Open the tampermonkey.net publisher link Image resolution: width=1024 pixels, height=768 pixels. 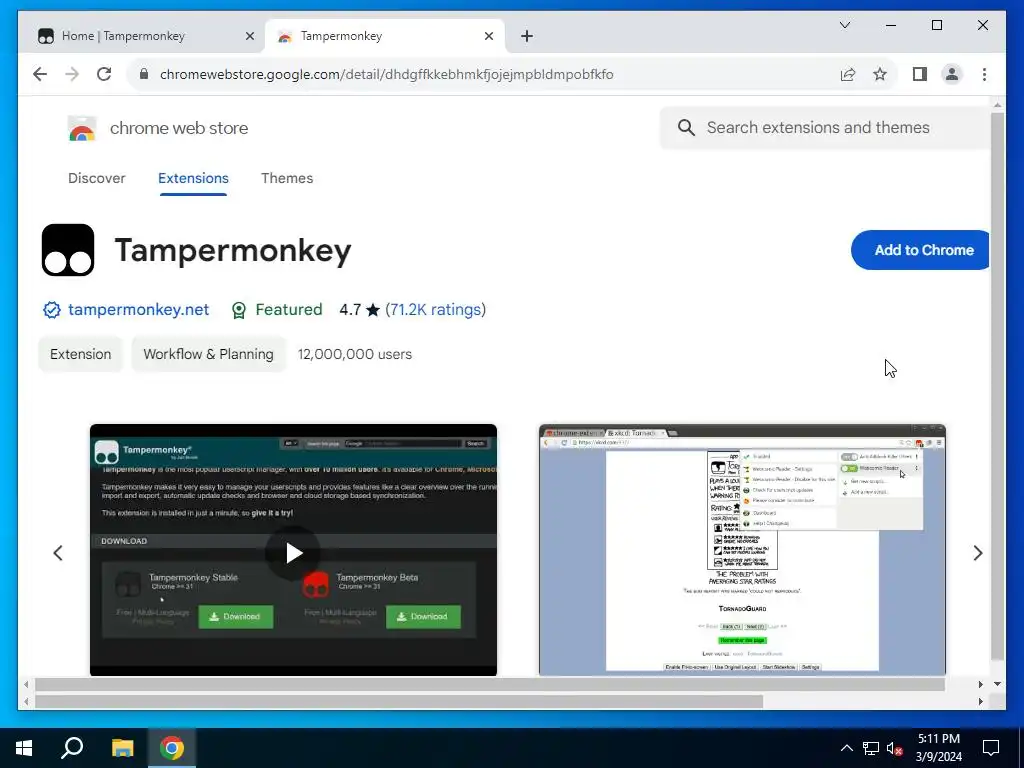pos(138,310)
